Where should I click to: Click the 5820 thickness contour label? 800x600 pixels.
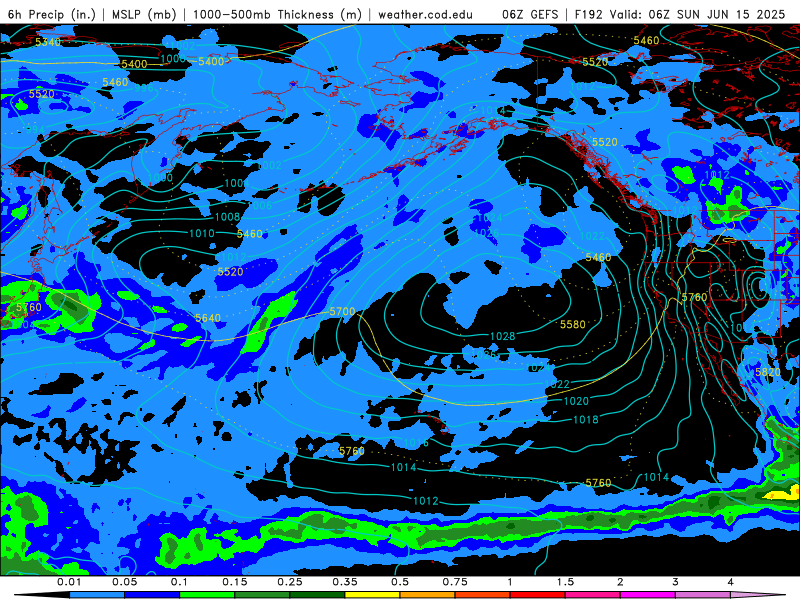(x=768, y=372)
